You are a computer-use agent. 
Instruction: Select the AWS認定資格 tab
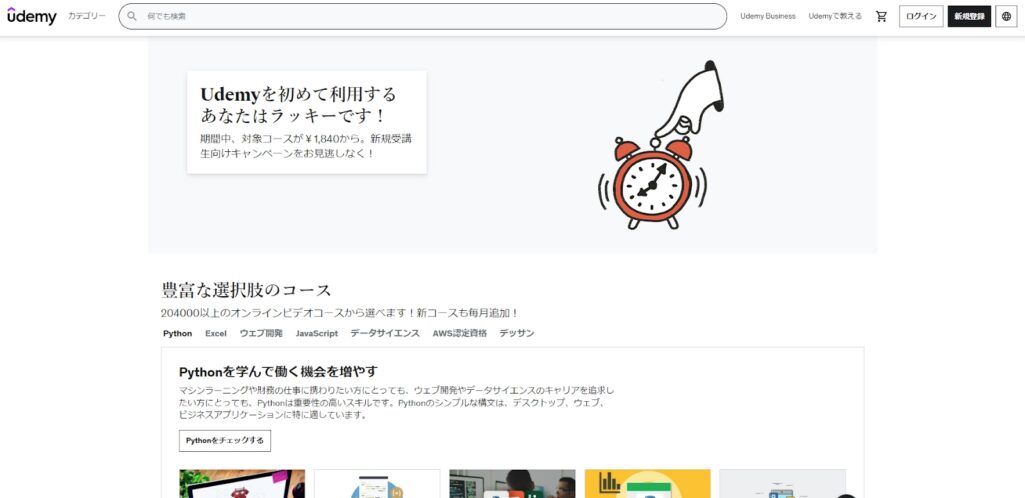point(460,333)
